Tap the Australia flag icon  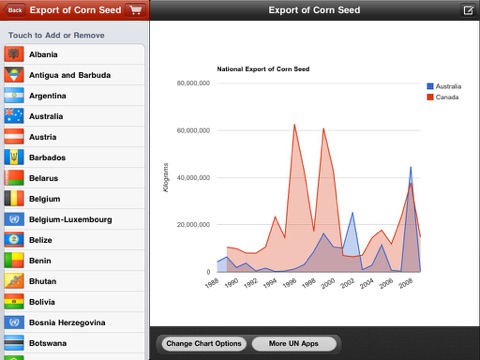pyautogui.click(x=14, y=116)
